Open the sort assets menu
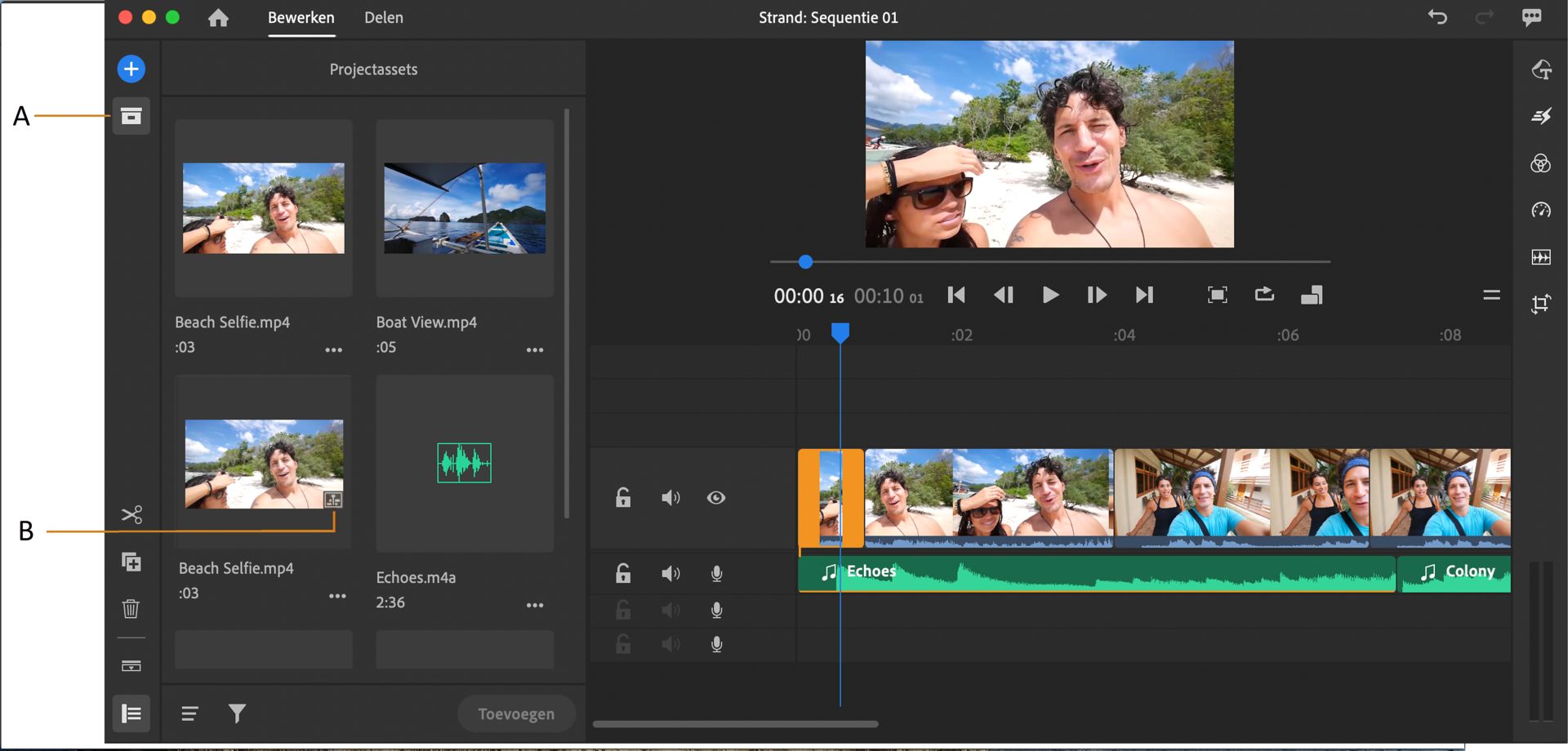 [x=189, y=714]
